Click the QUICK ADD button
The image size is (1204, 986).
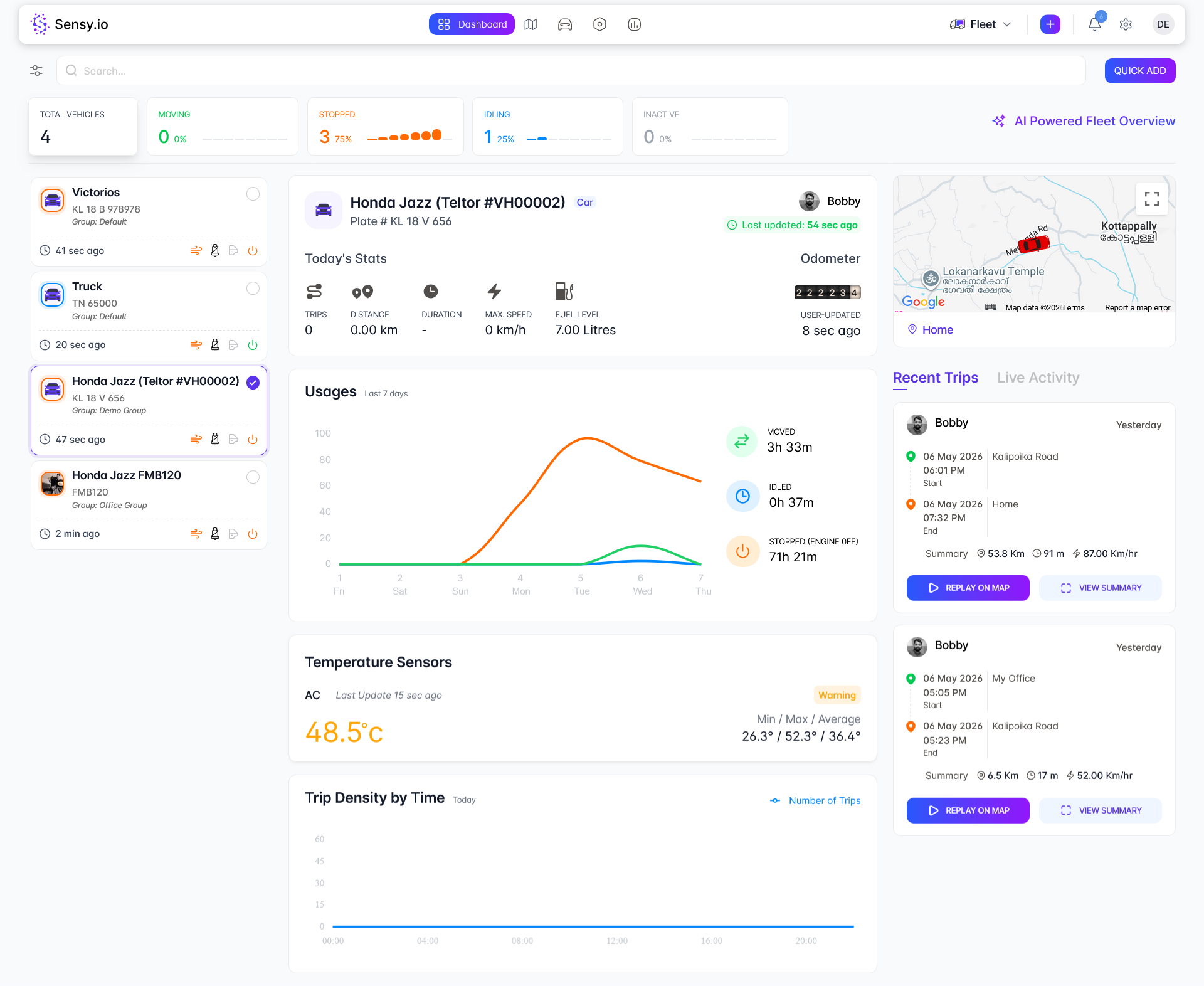(x=1139, y=71)
